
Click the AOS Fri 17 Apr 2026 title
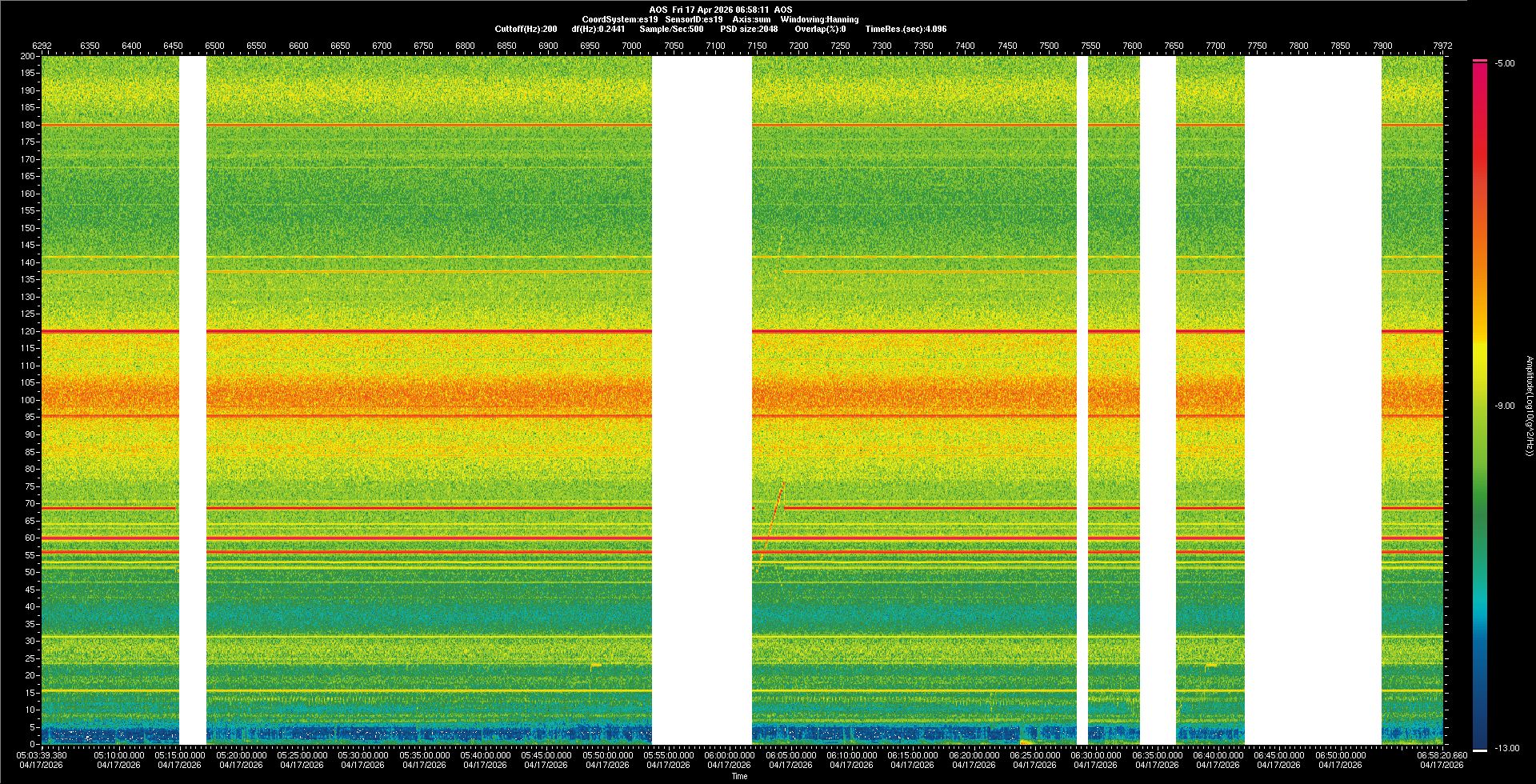pyautogui.click(x=721, y=10)
